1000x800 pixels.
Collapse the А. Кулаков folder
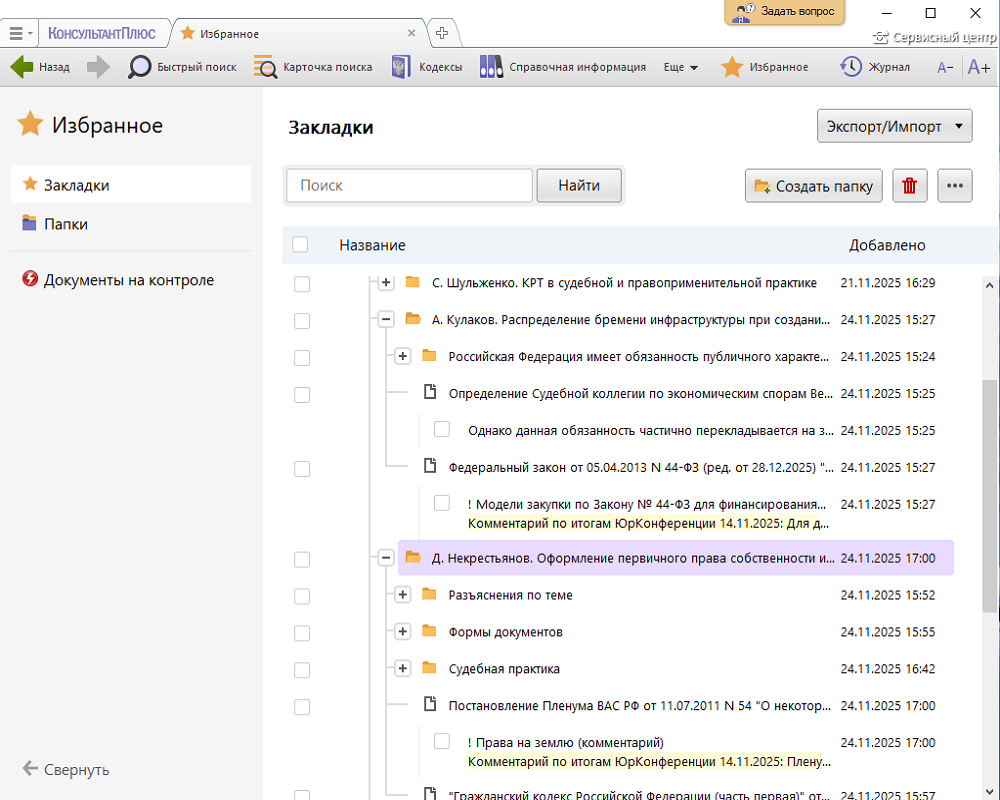point(386,320)
